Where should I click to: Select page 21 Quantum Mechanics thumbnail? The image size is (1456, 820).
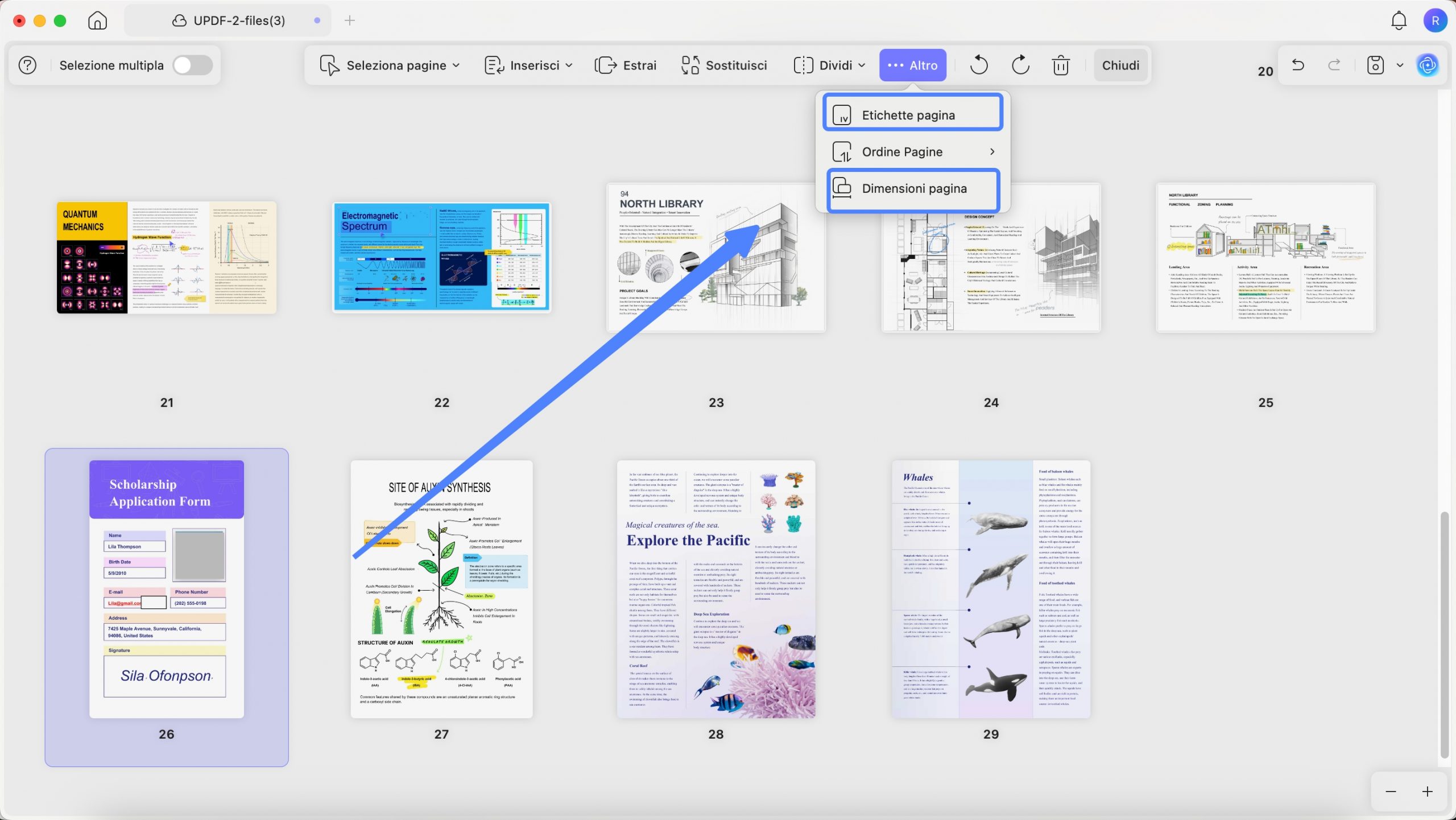(x=167, y=258)
